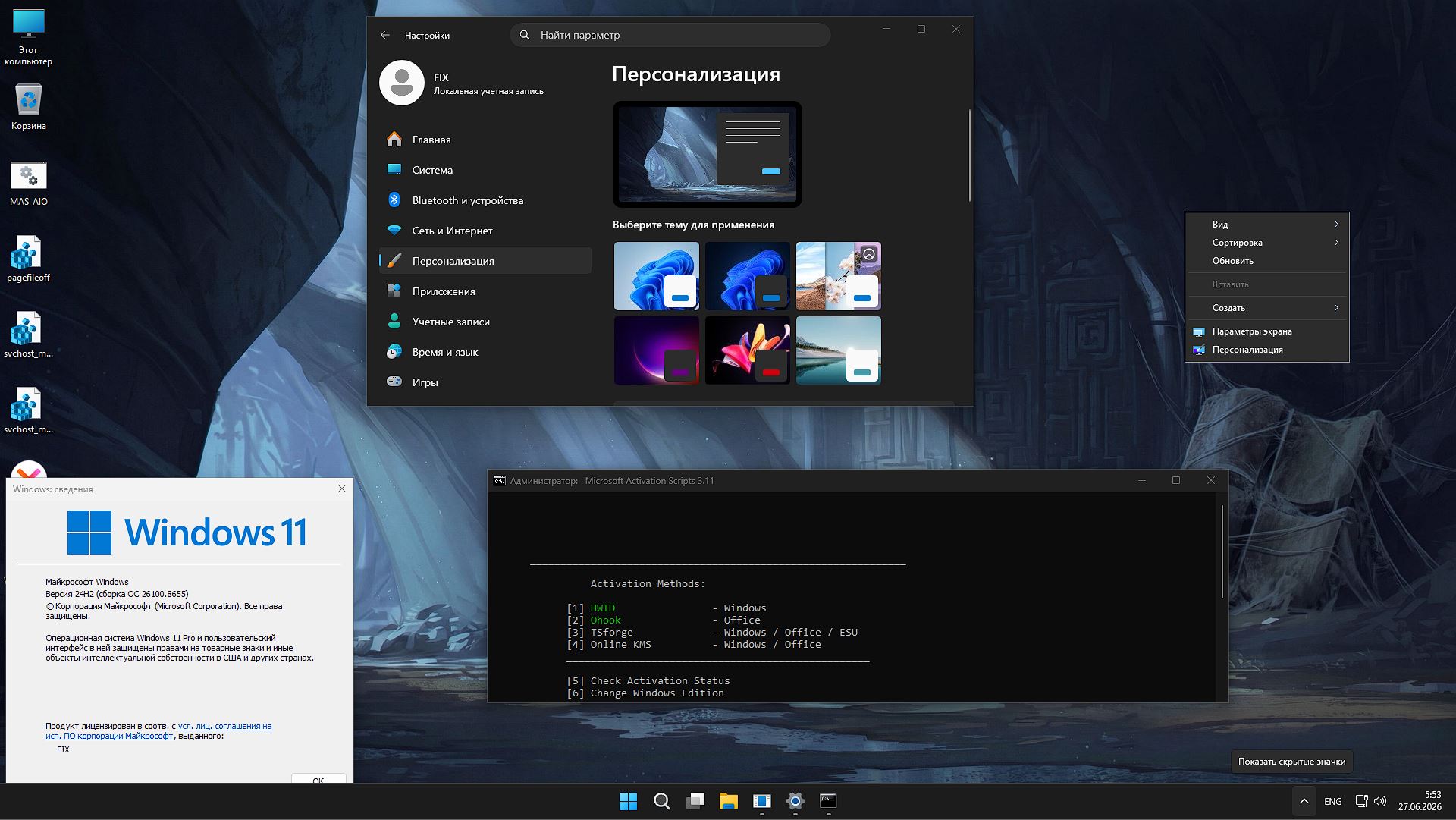
Task: Apply the dark blue Windows bloom theme
Action: [x=748, y=276]
